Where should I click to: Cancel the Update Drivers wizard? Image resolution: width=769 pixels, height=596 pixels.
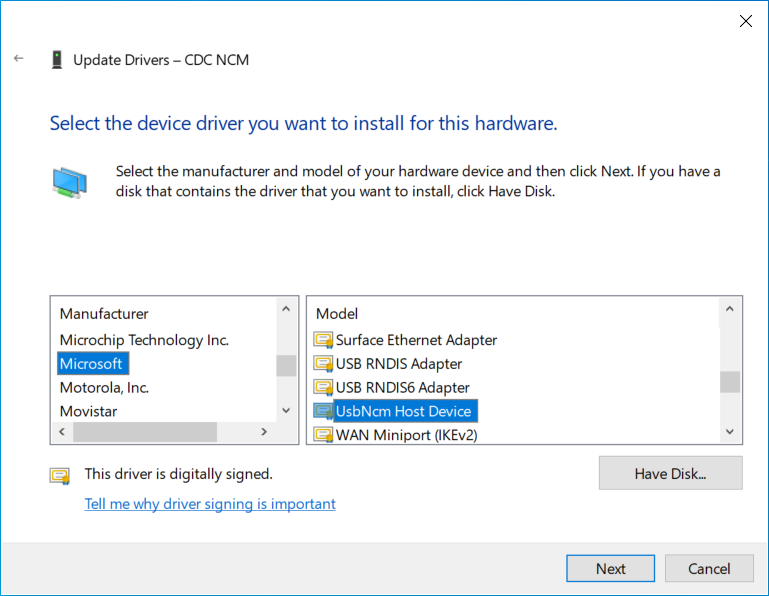tap(709, 568)
